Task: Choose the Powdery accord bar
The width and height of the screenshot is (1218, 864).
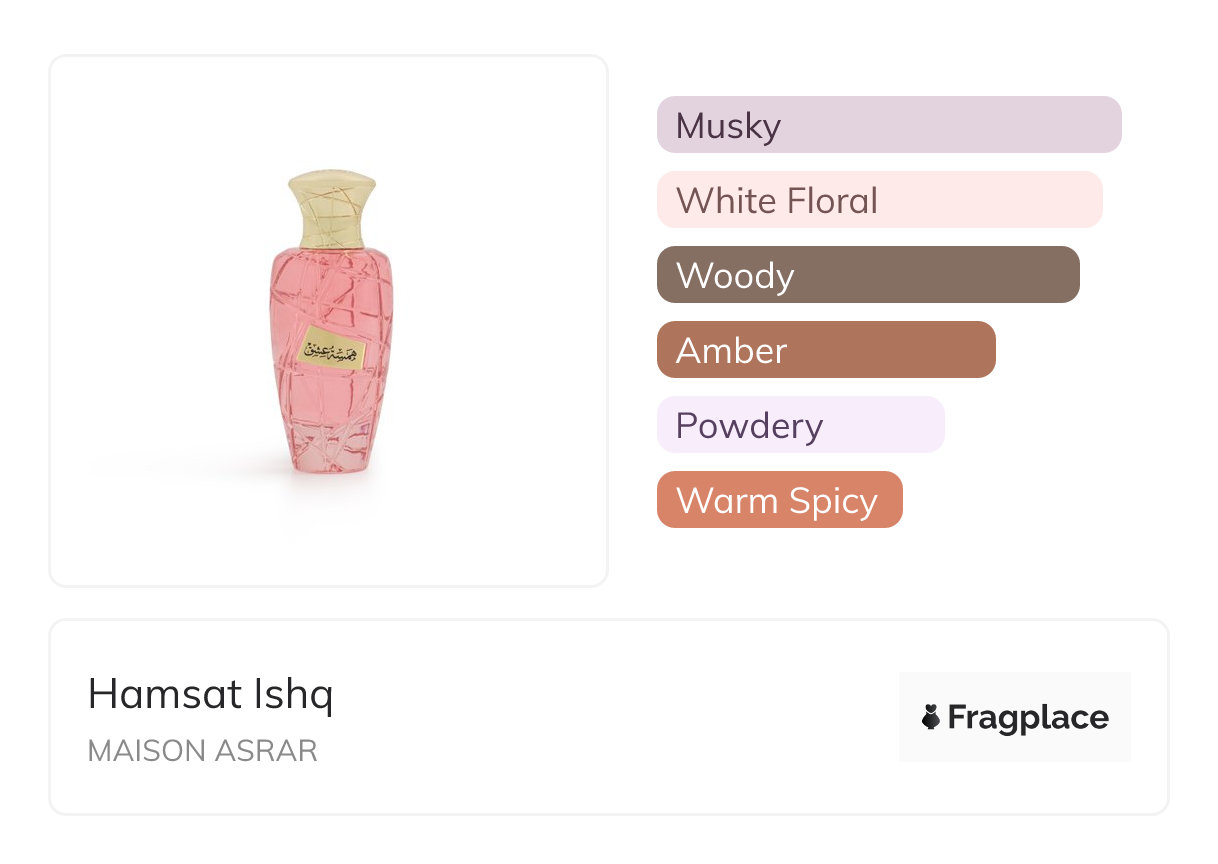Action: (800, 425)
